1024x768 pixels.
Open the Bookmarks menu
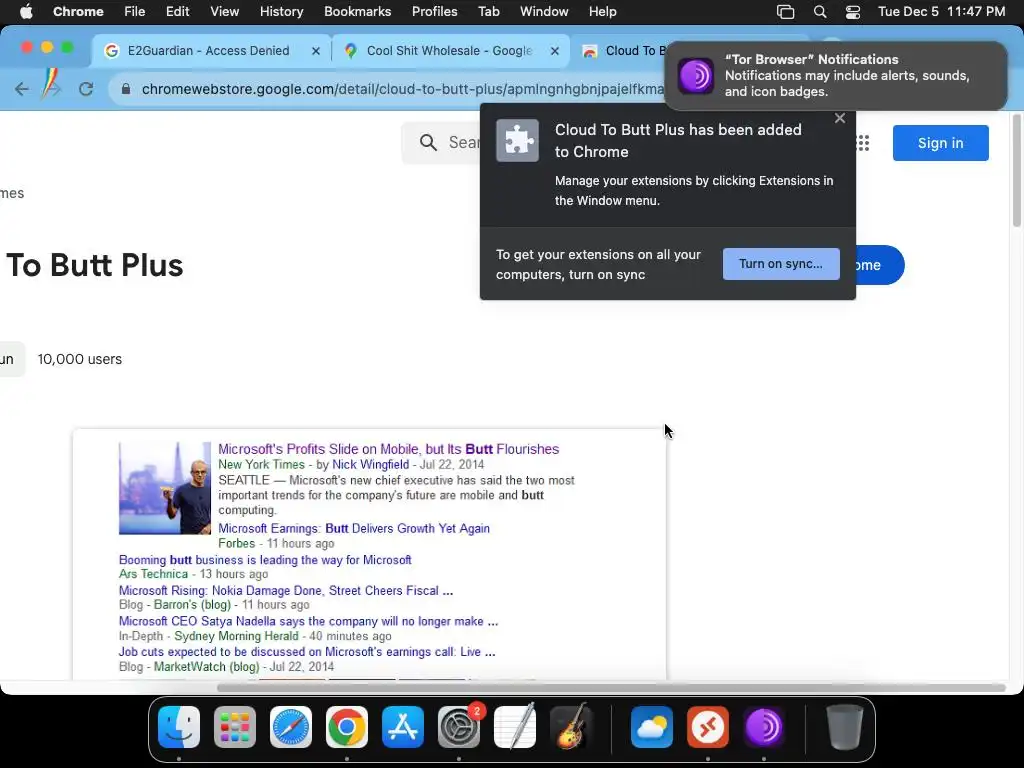click(357, 12)
